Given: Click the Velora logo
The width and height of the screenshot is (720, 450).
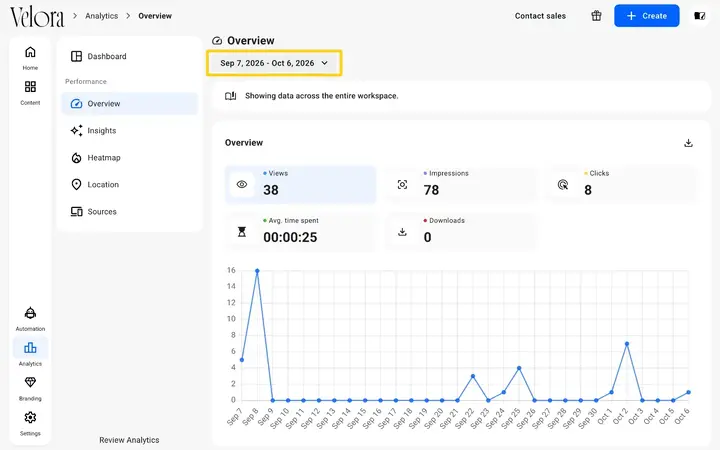Looking at the screenshot, I should pyautogui.click(x=37, y=17).
